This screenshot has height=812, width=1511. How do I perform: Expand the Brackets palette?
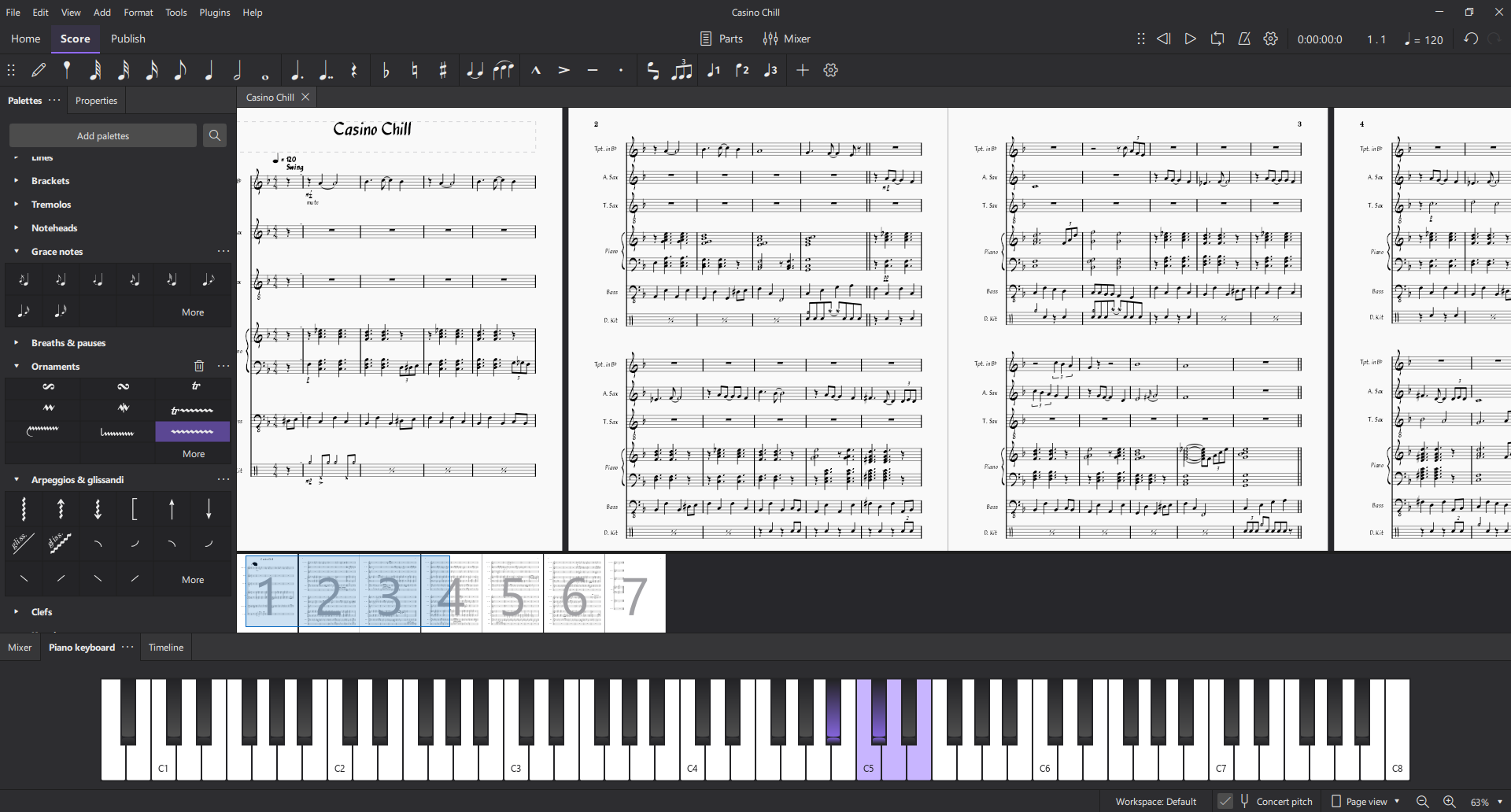pyautogui.click(x=16, y=180)
